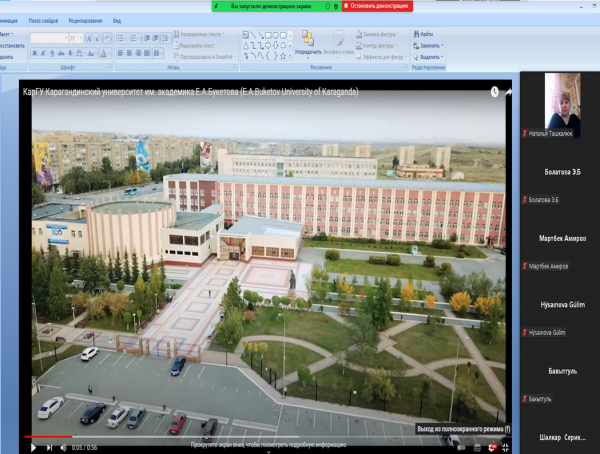Switch to the Review ribbon tab
The width and height of the screenshot is (600, 454).
click(x=86, y=19)
